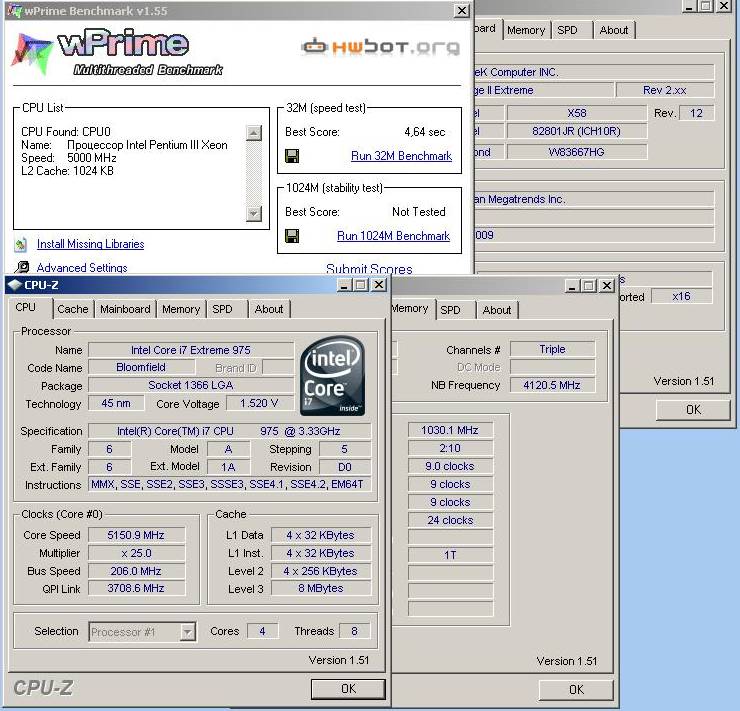Open Install Missing Libraries link
The height and width of the screenshot is (711, 740).
click(x=91, y=244)
